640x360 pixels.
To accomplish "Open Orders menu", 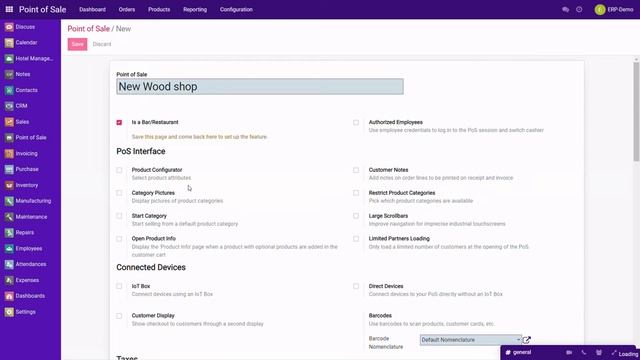I will click(x=127, y=9).
